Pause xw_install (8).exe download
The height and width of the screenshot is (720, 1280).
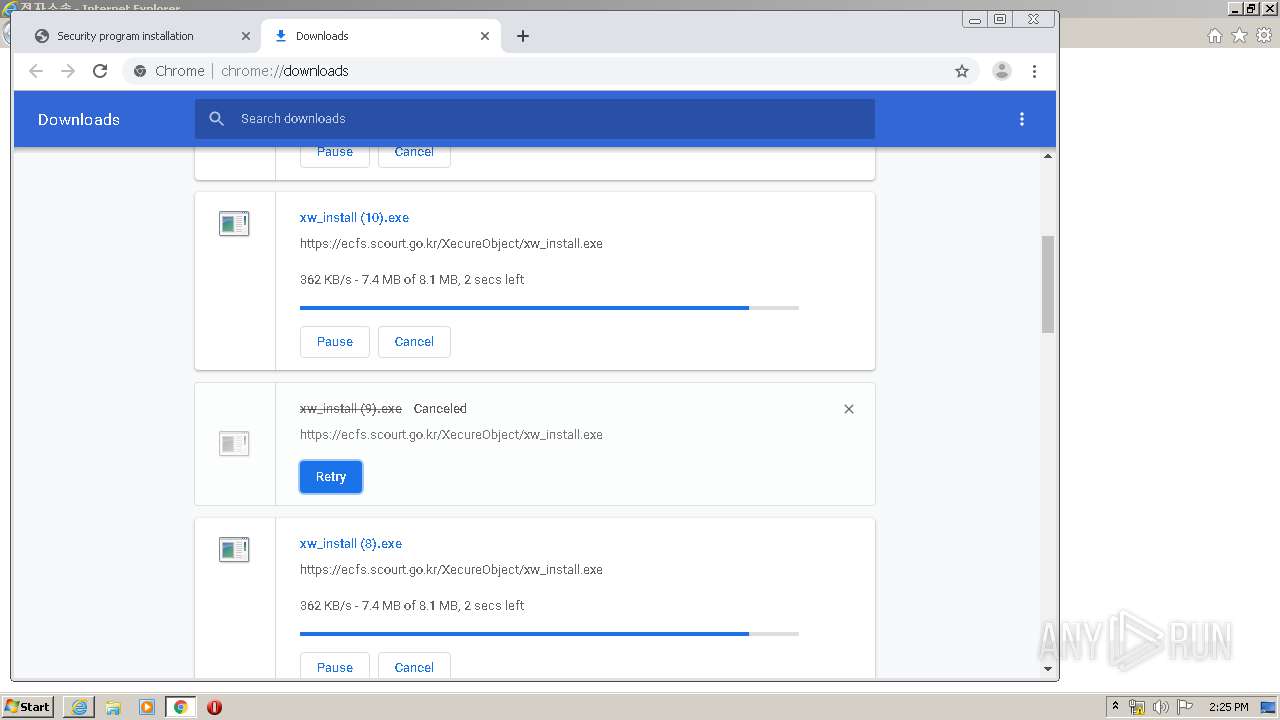[x=335, y=667]
